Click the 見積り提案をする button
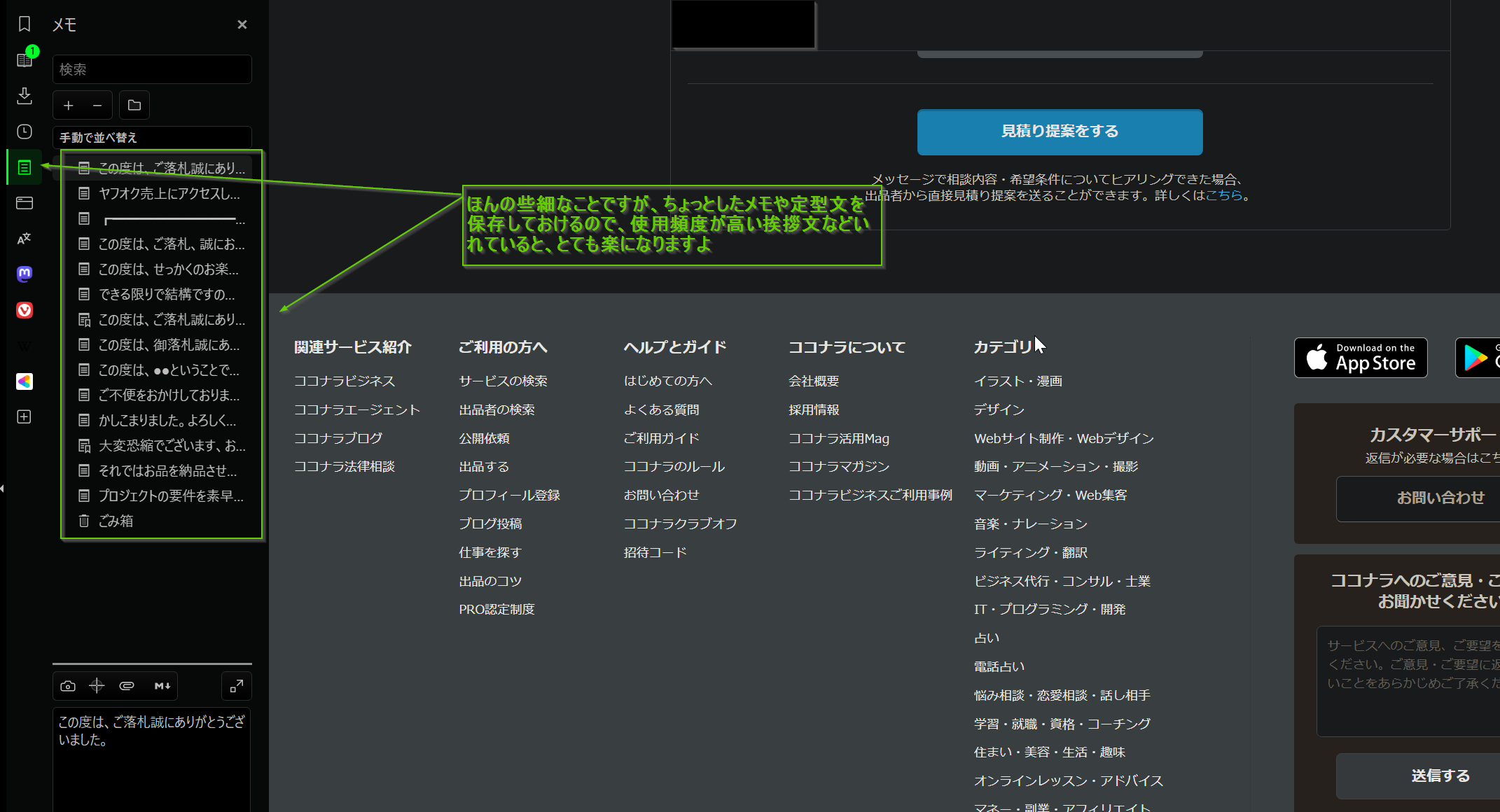The width and height of the screenshot is (1500, 812). coord(1060,132)
